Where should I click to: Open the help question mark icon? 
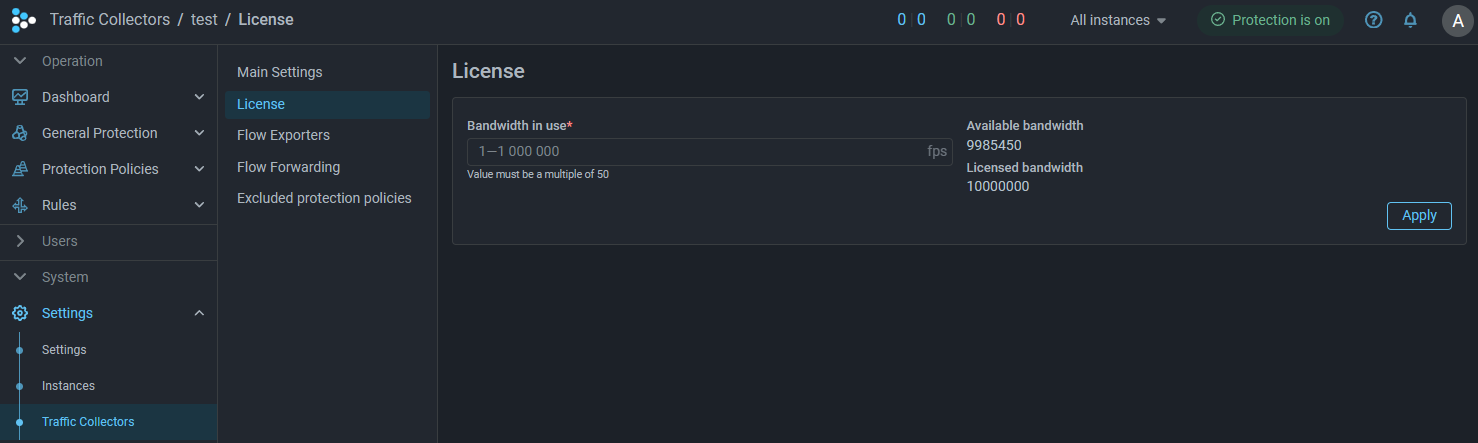tap(1373, 20)
